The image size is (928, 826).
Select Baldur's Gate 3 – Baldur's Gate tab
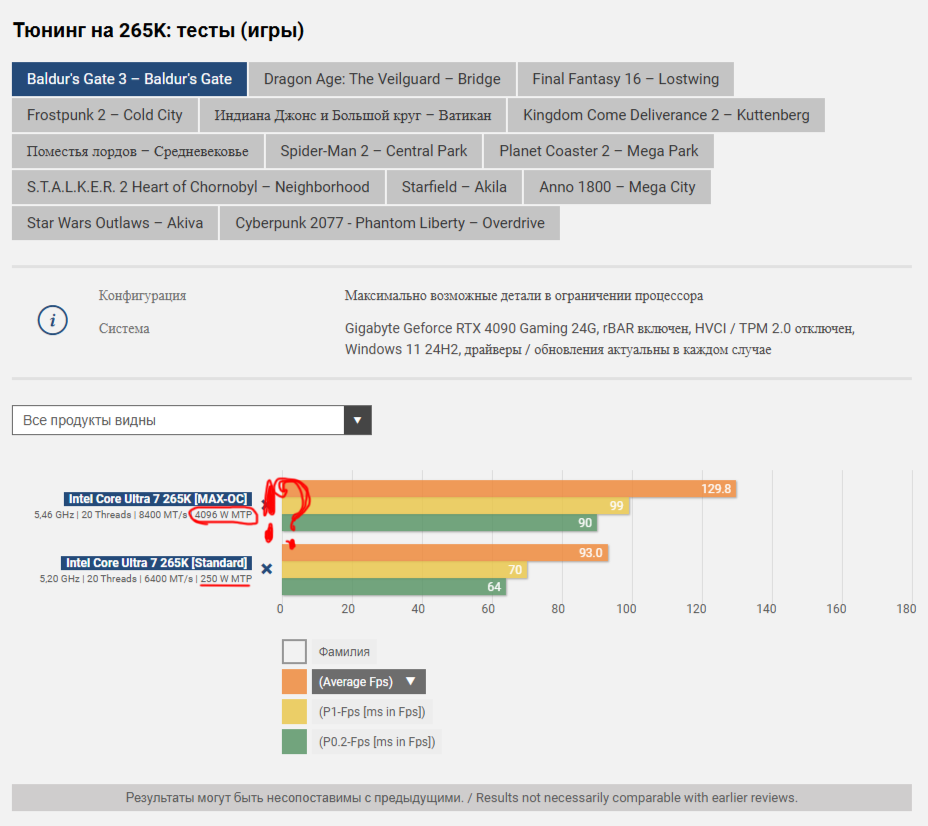click(129, 79)
